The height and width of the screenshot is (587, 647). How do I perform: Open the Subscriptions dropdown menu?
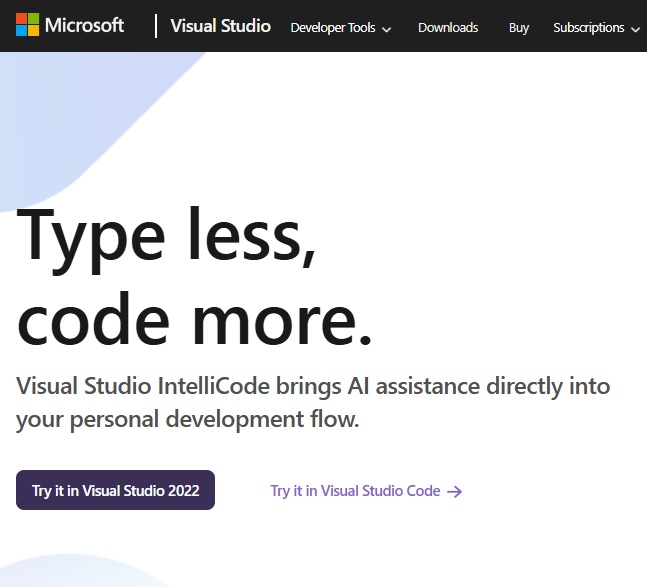589,28
